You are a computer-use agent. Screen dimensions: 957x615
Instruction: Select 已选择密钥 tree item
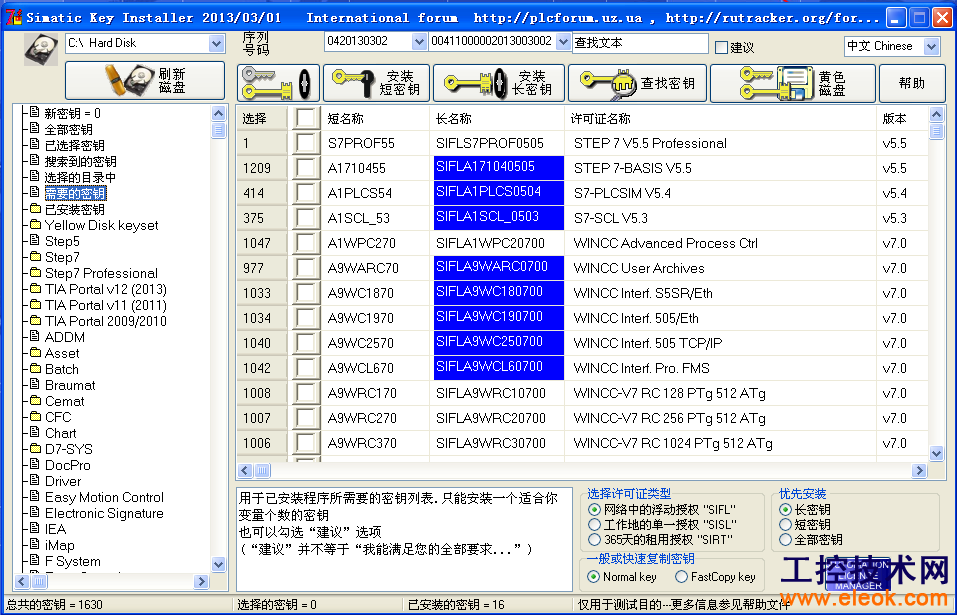(74, 145)
